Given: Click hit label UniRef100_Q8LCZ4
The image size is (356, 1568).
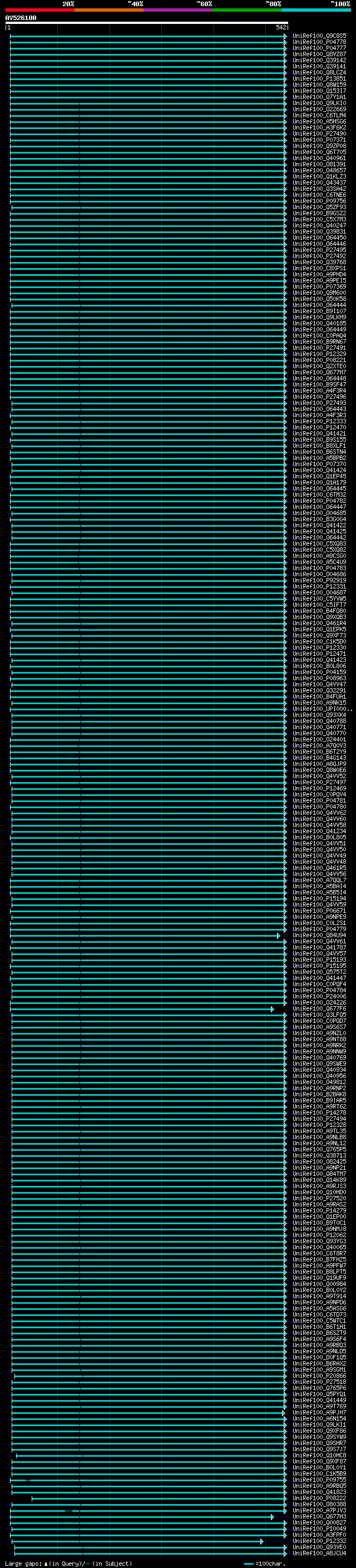Looking at the screenshot, I should tap(319, 72).
